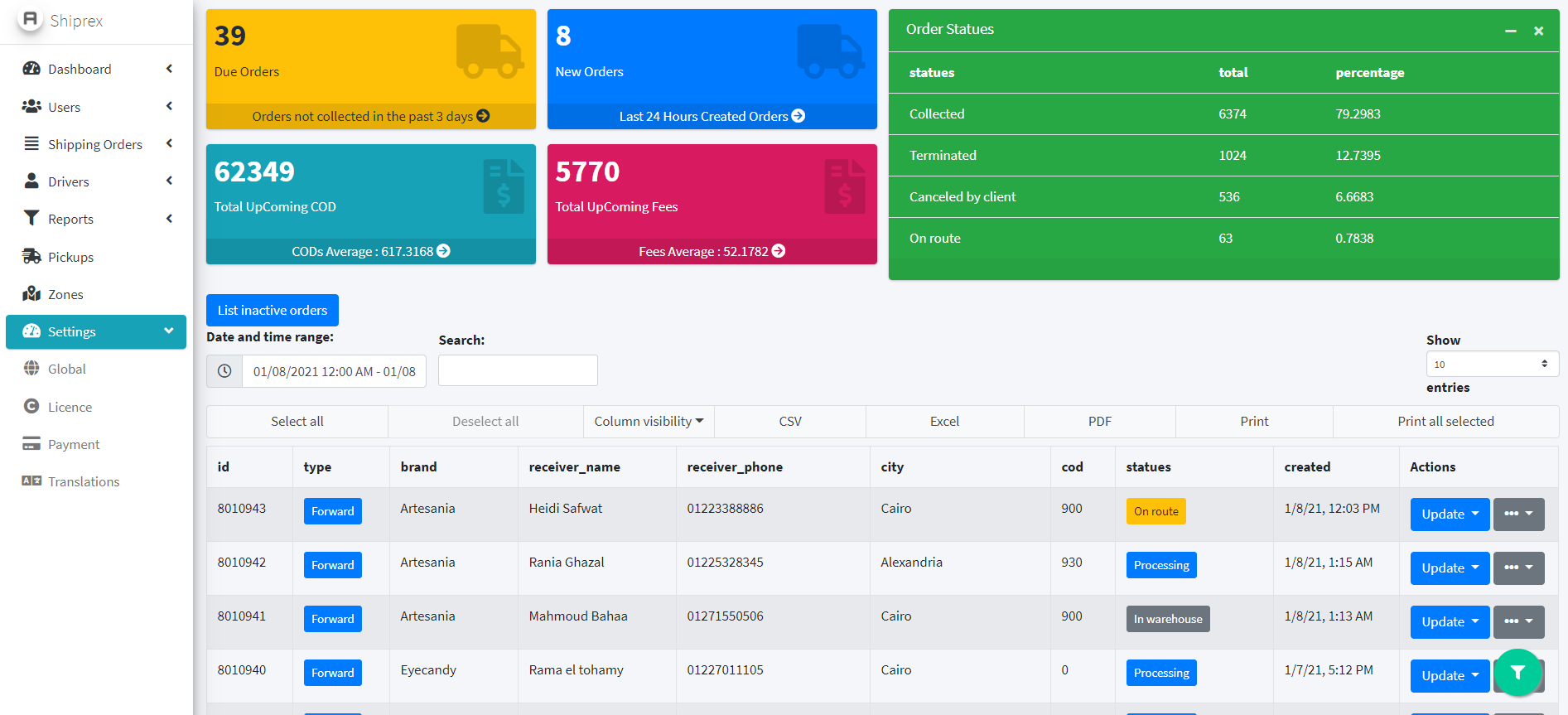The height and width of the screenshot is (715, 1568).
Task: Click the Shiprex logo icon
Action: coord(30,19)
